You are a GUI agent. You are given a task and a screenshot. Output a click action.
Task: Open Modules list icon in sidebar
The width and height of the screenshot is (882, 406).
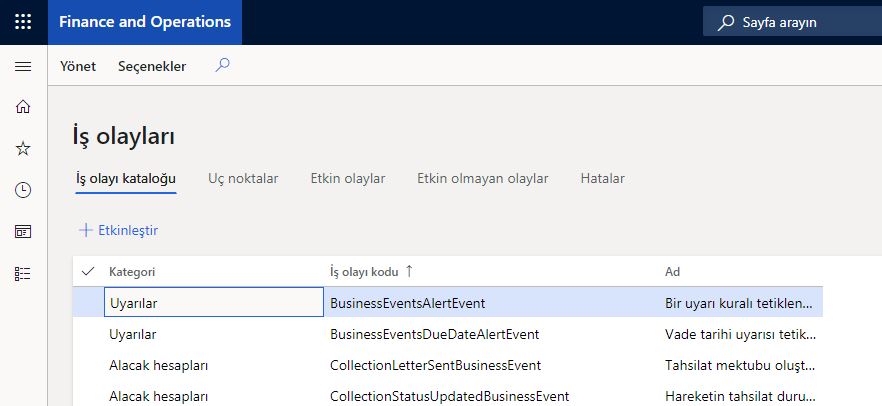(23, 274)
